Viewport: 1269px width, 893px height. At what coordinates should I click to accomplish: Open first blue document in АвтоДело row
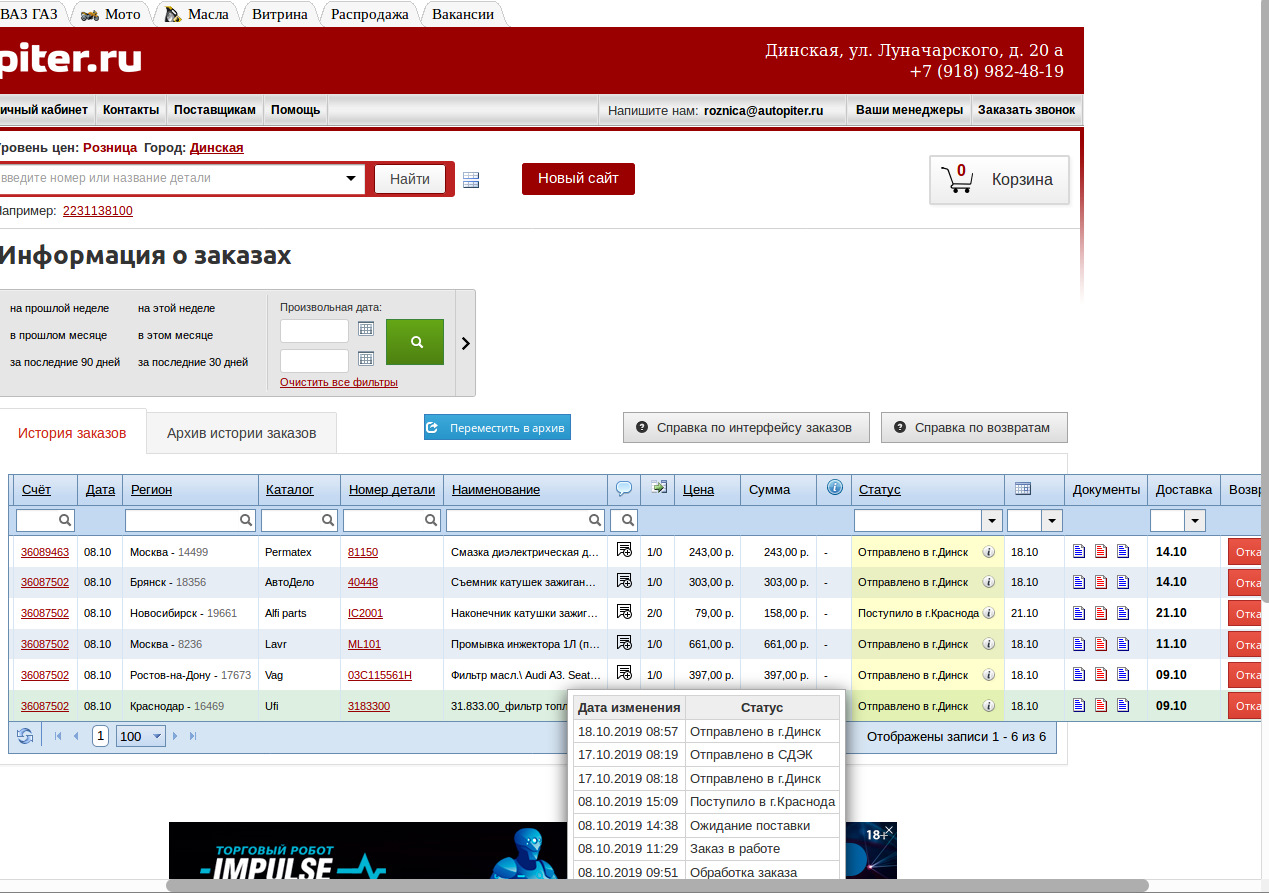[x=1079, y=582]
